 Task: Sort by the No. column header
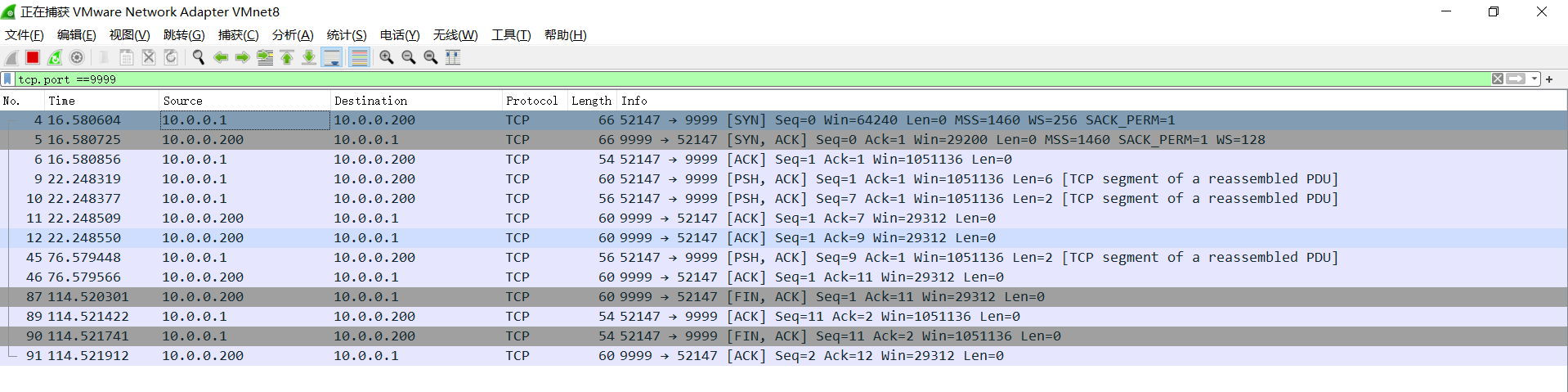point(22,101)
